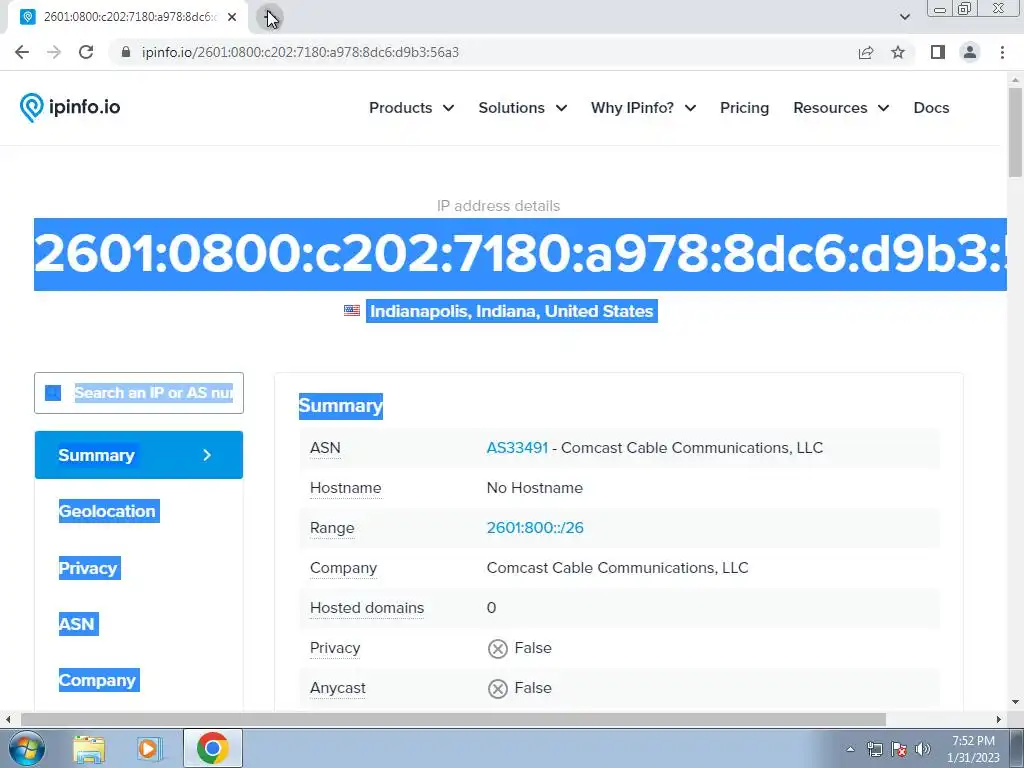Open the browser side panel icon
This screenshot has height=768, width=1024.
tap(938, 52)
